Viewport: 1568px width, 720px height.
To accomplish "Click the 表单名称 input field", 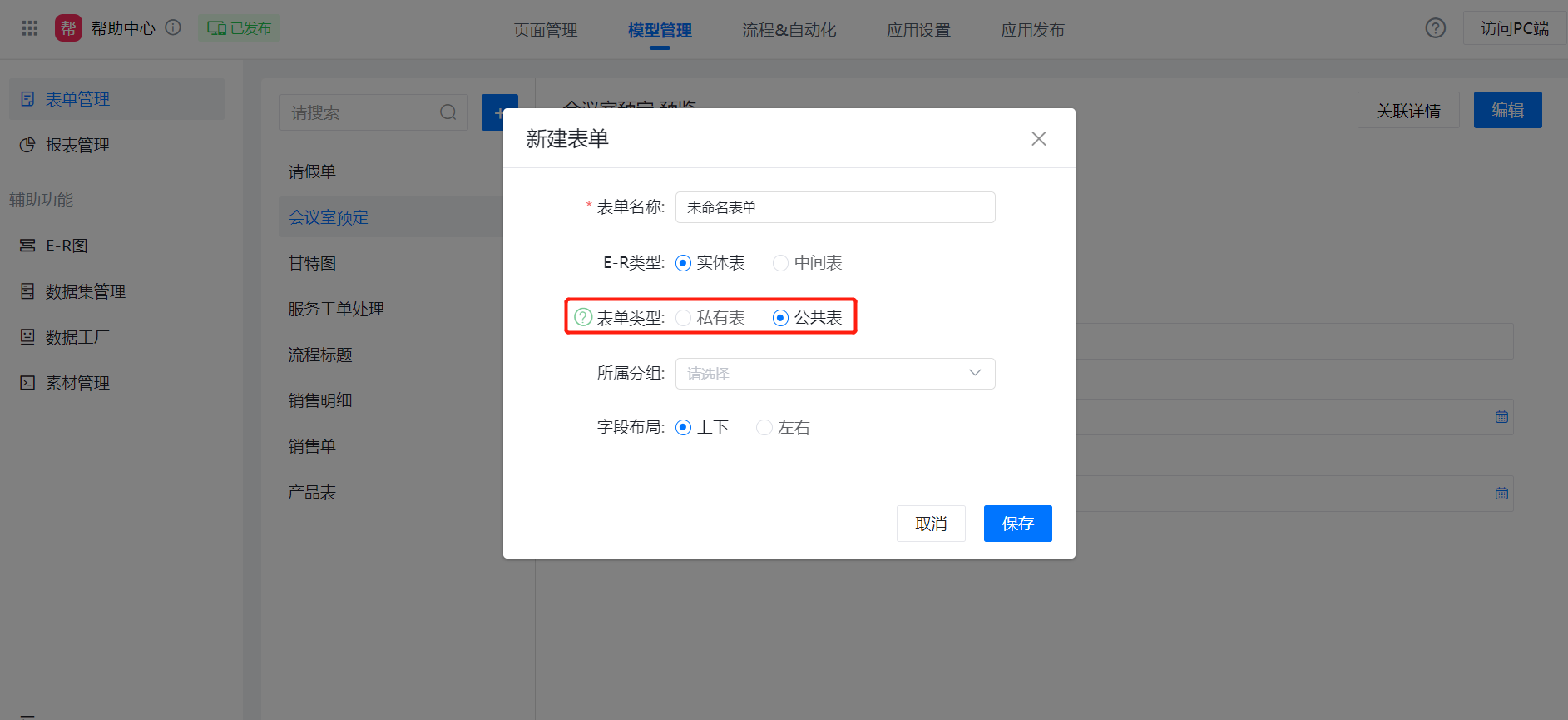I will [834, 207].
